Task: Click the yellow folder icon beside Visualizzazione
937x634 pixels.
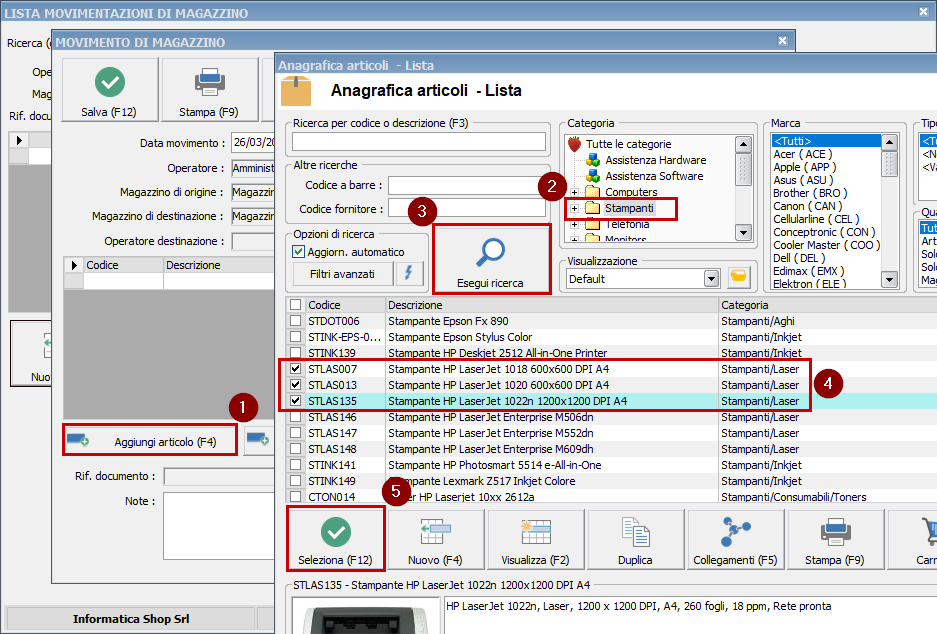Action: coord(739,278)
